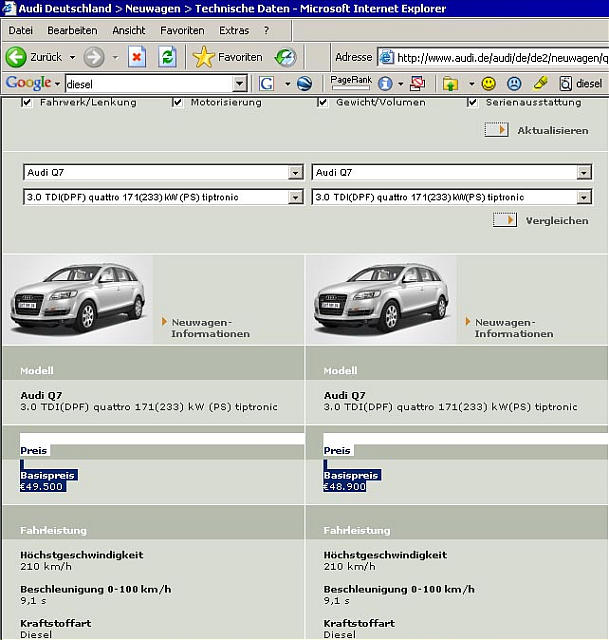
Task: Toggle the Fahrwerk/Lenkung checkbox
Action: tap(27, 102)
